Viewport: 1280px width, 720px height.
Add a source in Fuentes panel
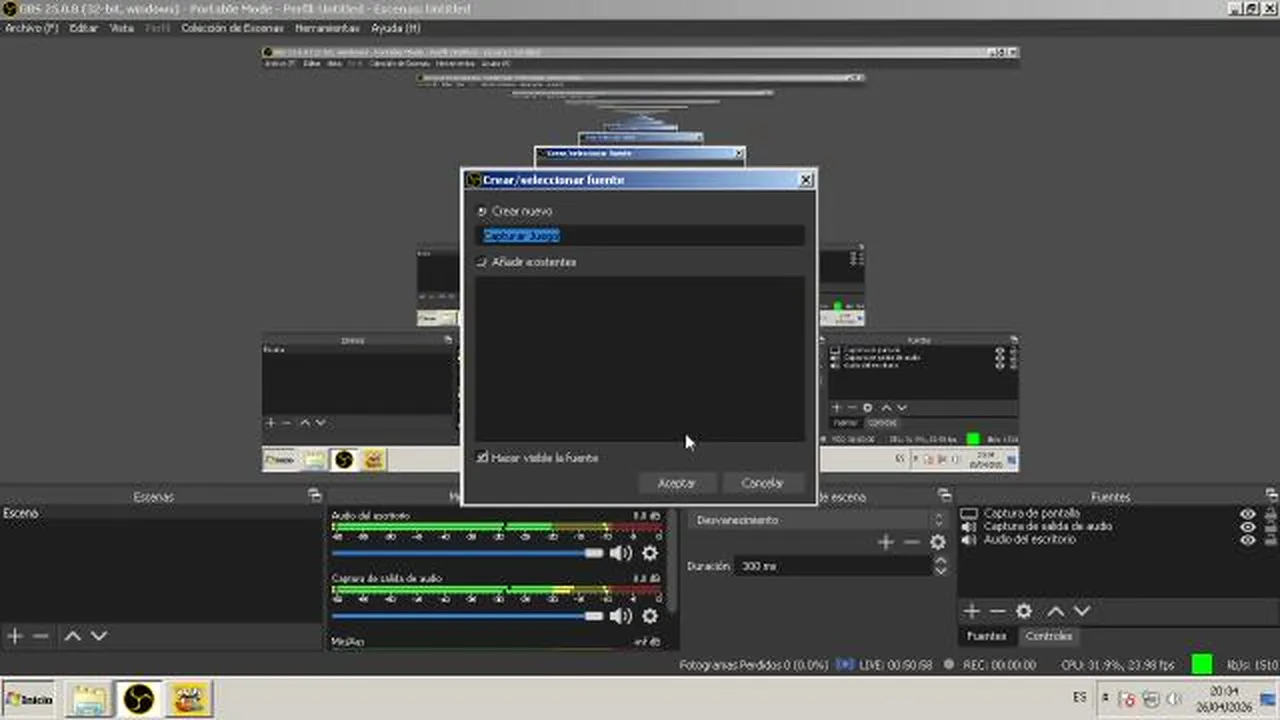coord(971,611)
